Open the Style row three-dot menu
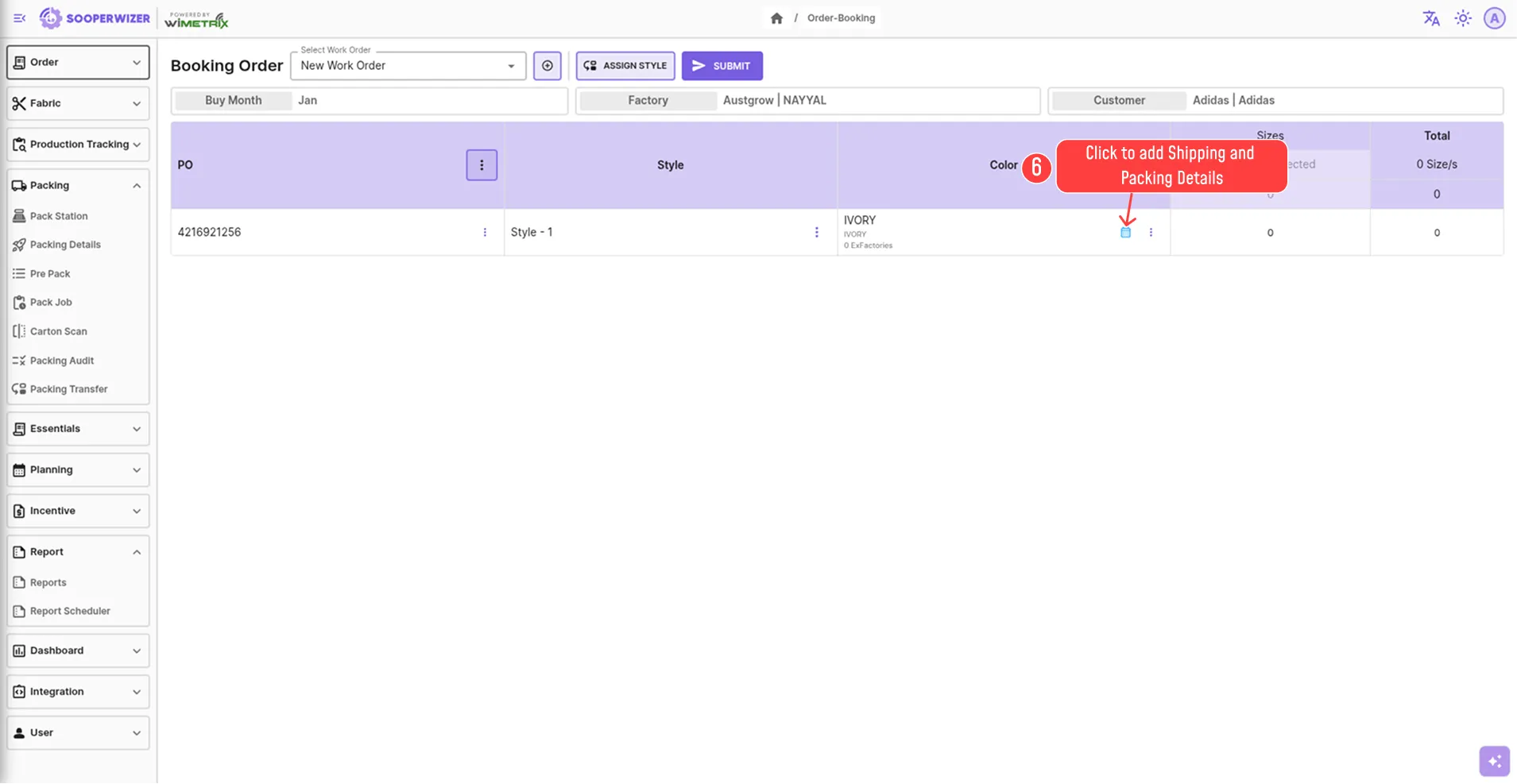Screen dimensions: 1517x784 click(816, 232)
